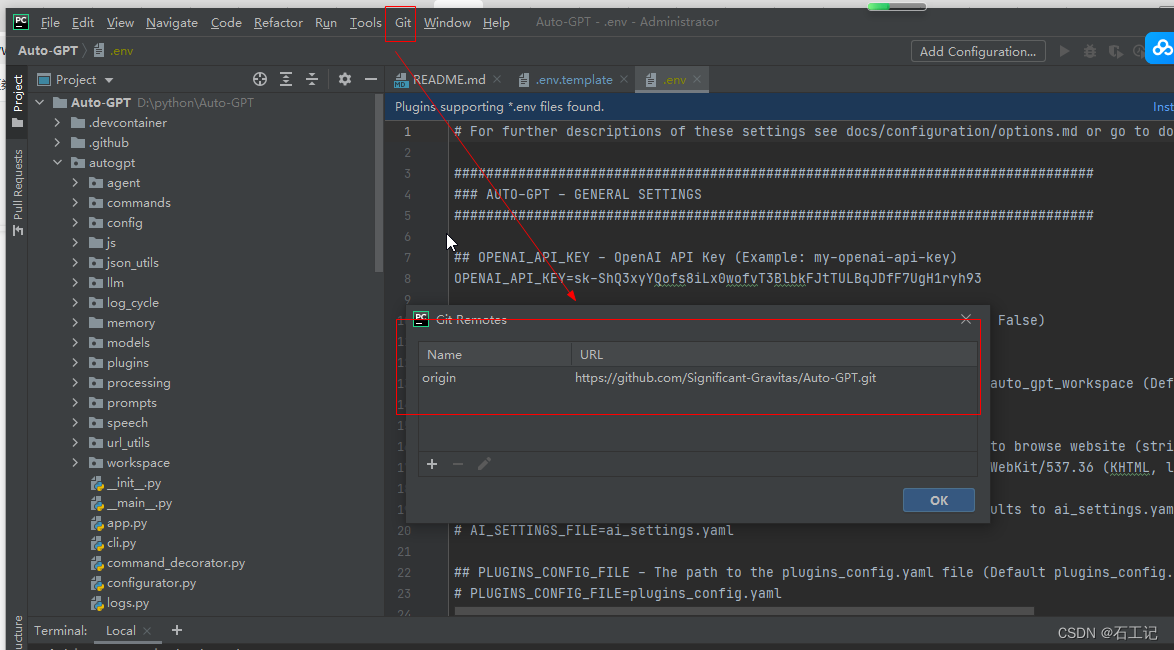Expand the .devcontainer folder
The image size is (1174, 650).
click(58, 122)
